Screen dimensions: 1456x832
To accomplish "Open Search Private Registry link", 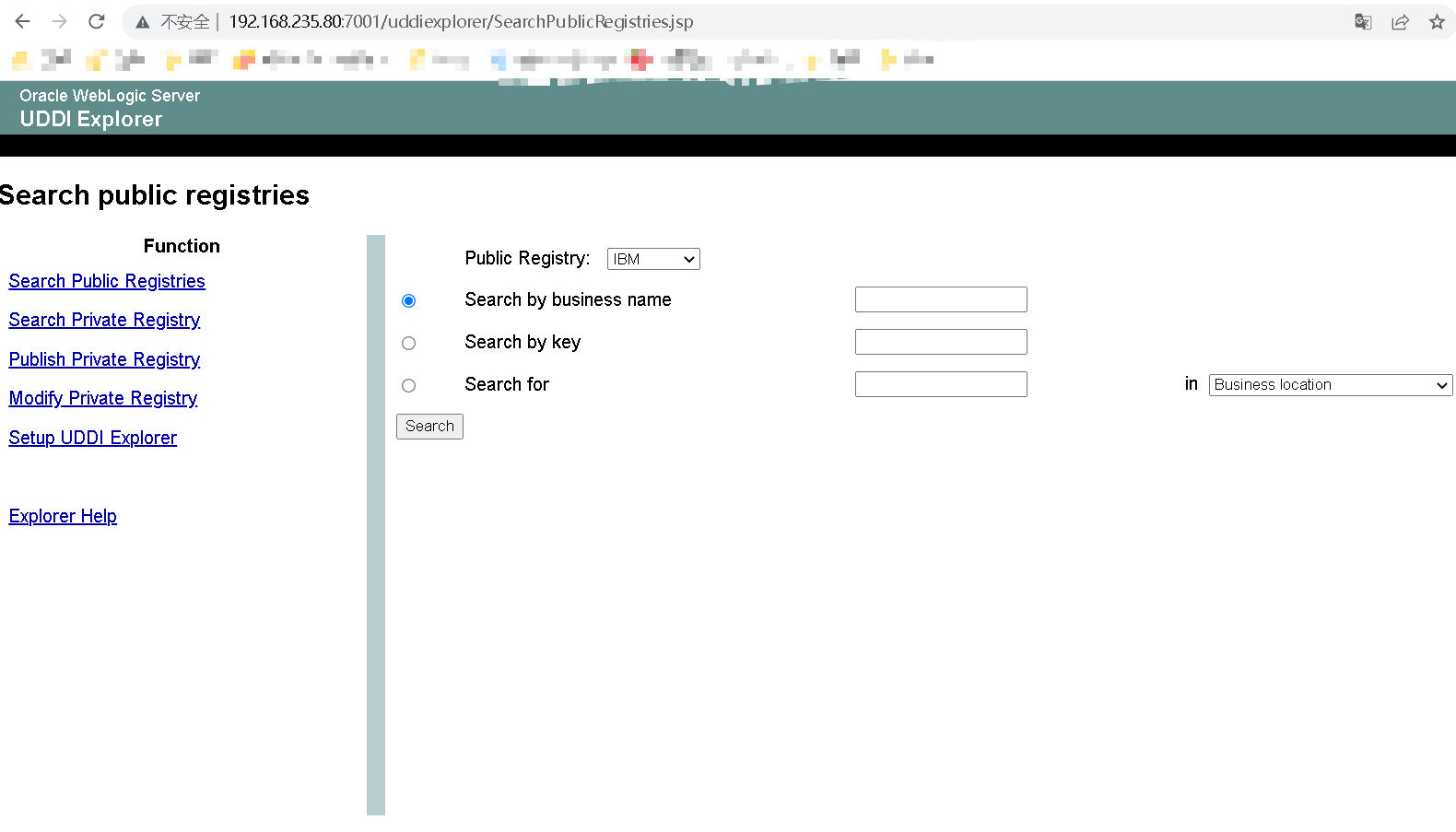I will coord(104,320).
